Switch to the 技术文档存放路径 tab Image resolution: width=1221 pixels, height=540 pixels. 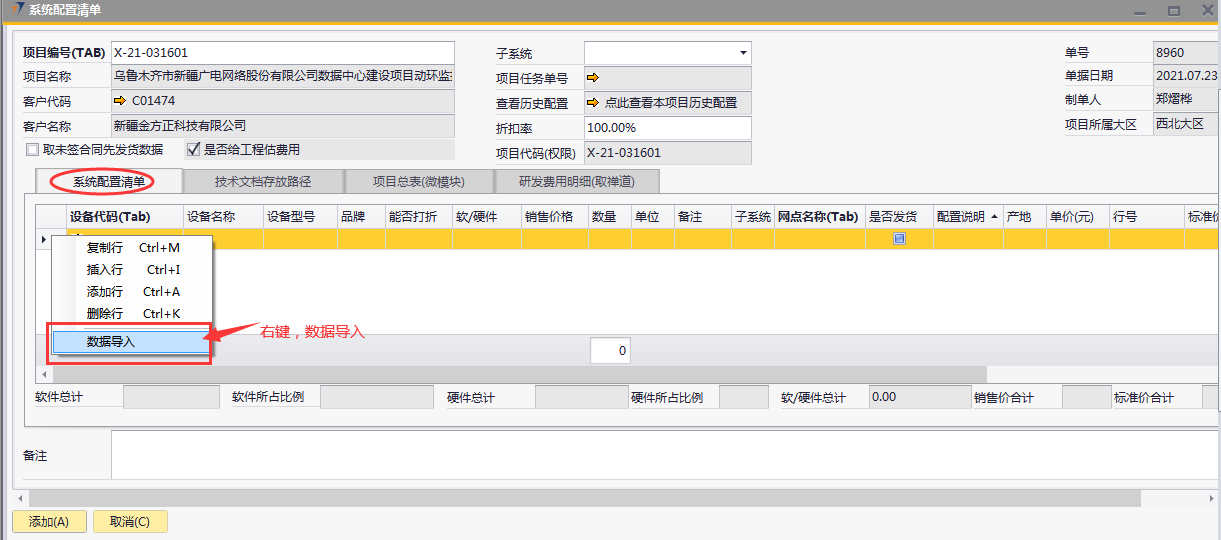(x=262, y=182)
